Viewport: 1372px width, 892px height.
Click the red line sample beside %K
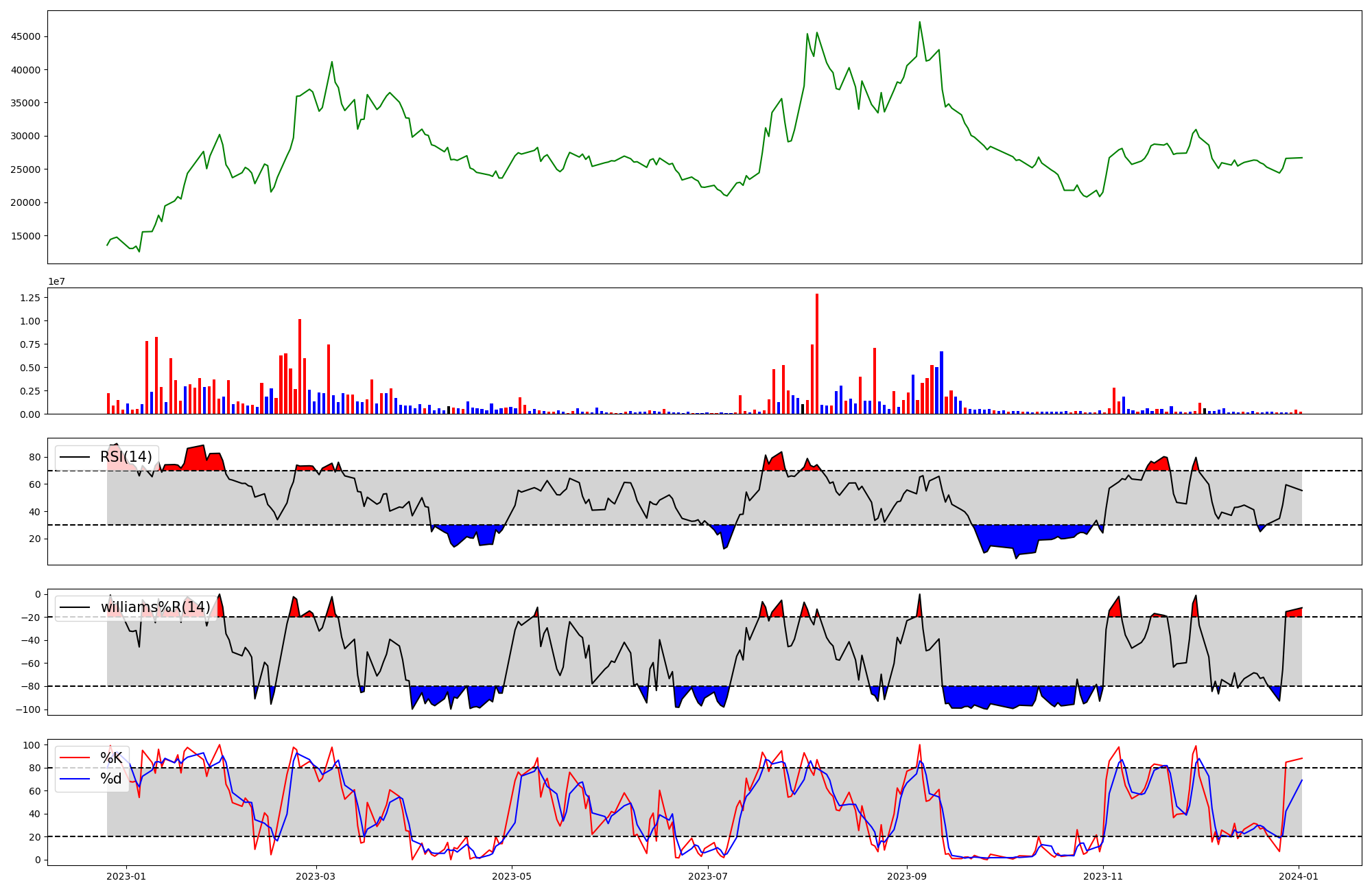75,758
